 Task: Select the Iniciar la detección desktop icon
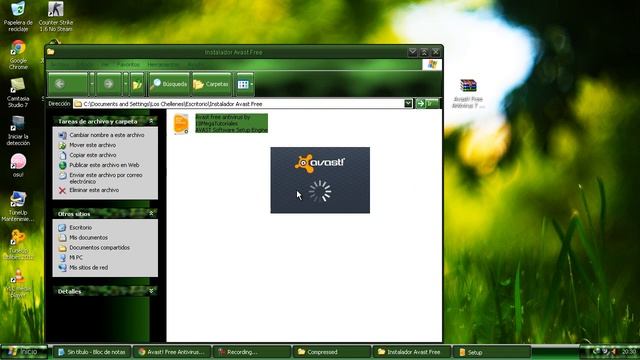coord(18,131)
